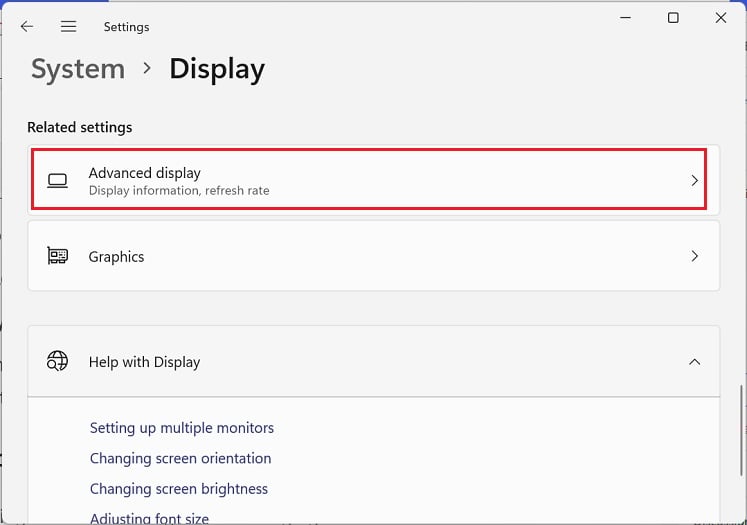Image resolution: width=747 pixels, height=525 pixels.
Task: Collapse the Help with Display section
Action: coord(695,362)
